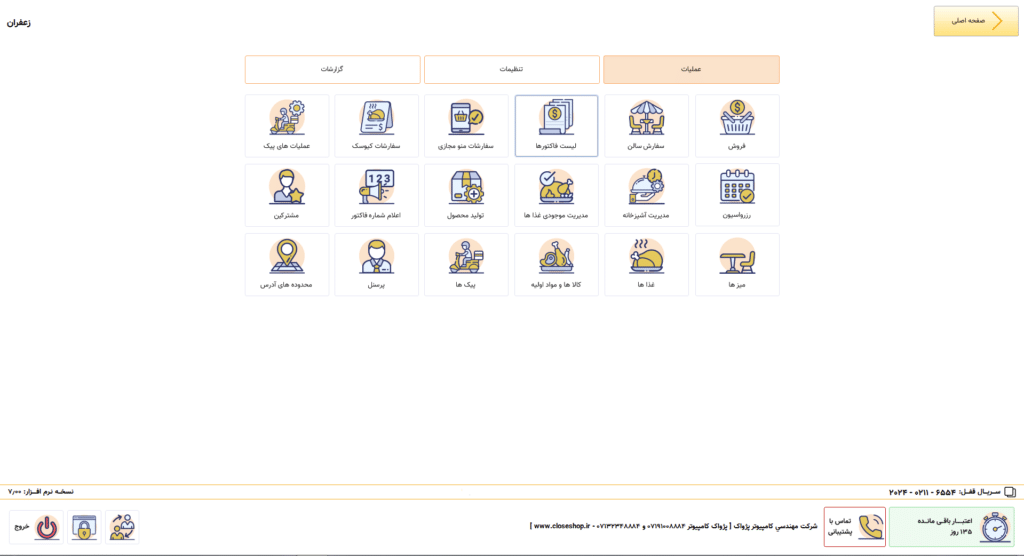Open اعلام شماره فاکتور invoice number announcer
Screen dimensions: 1024x556
click(x=376, y=195)
